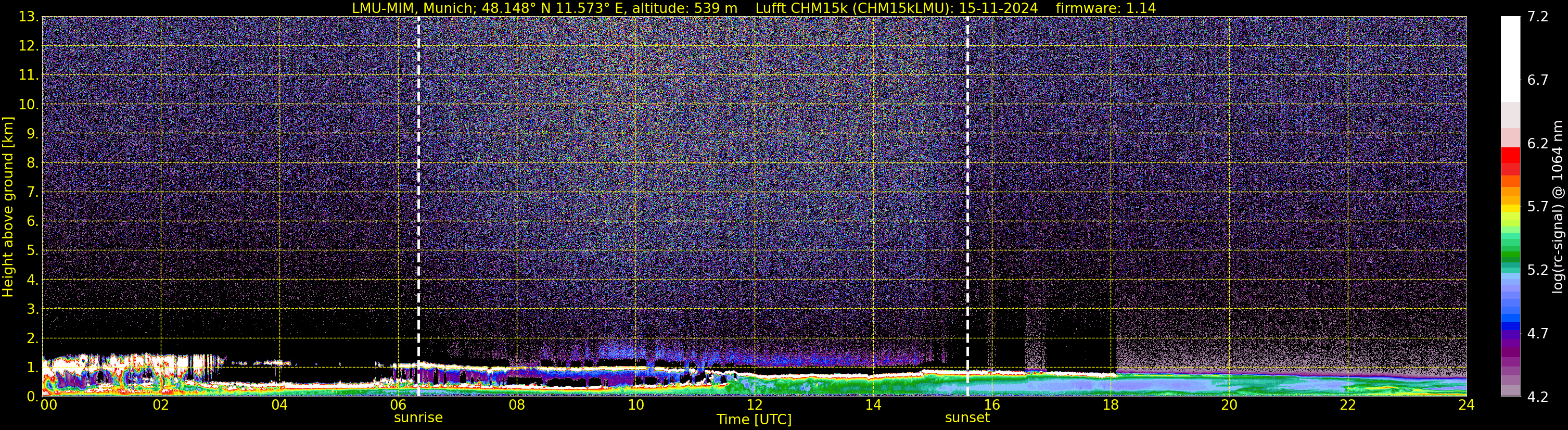1568x430 pixels.
Task: Click the time axis tick "00"
Action: coord(49,405)
